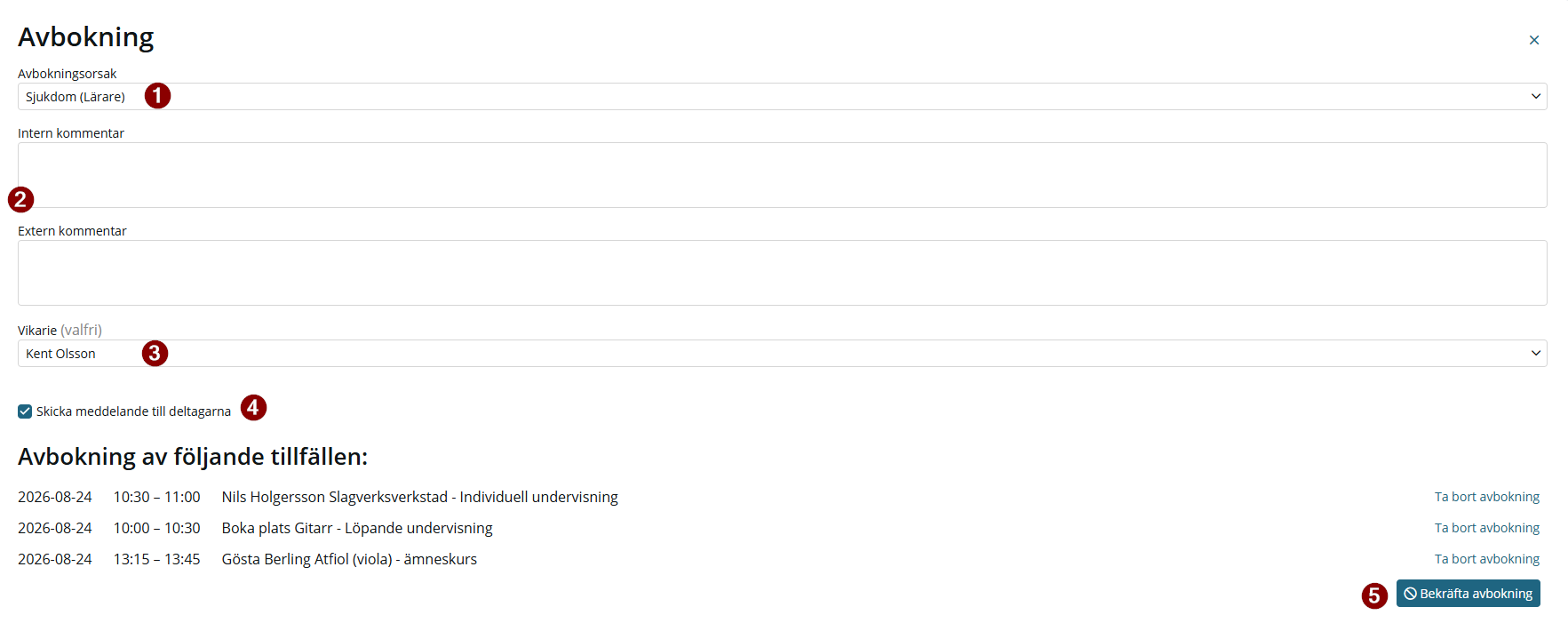Click the red number 2 marker
This screenshot has height=631, width=1568.
pos(20,199)
